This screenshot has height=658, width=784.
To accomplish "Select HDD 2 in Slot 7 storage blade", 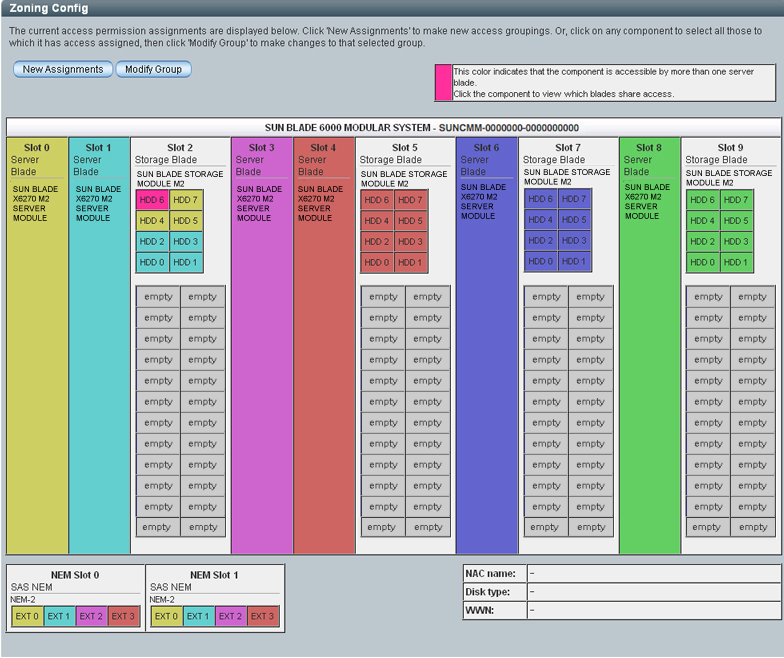I will pyautogui.click(x=541, y=240).
